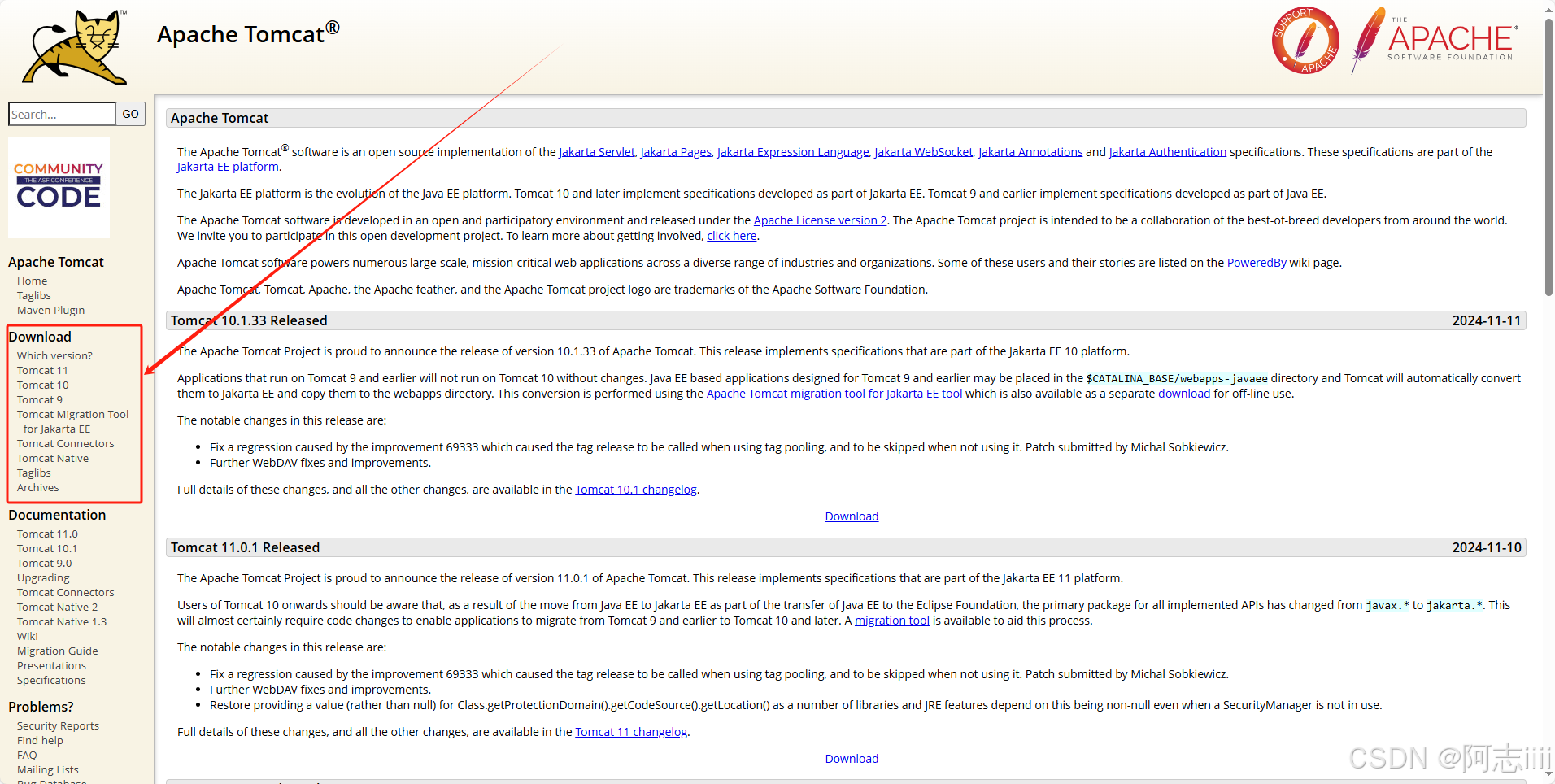Go to Tomcat 10 download page
The image size is (1555, 784).
coord(43,385)
